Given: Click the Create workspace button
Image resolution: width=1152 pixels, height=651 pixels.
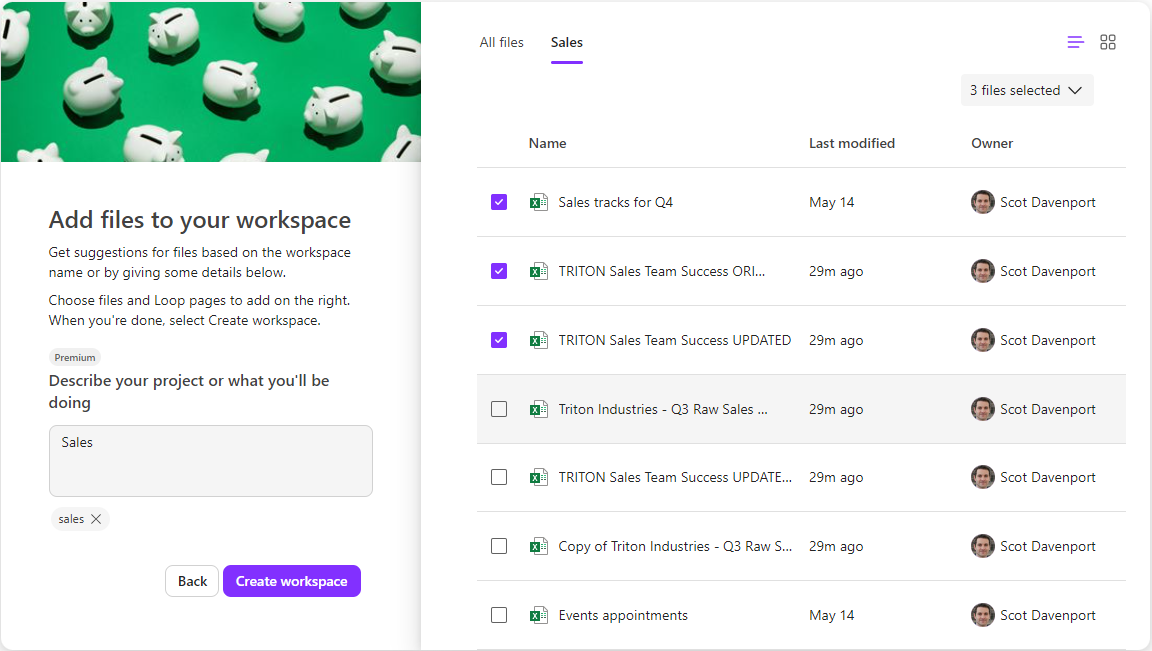Looking at the screenshot, I should click(x=291, y=581).
